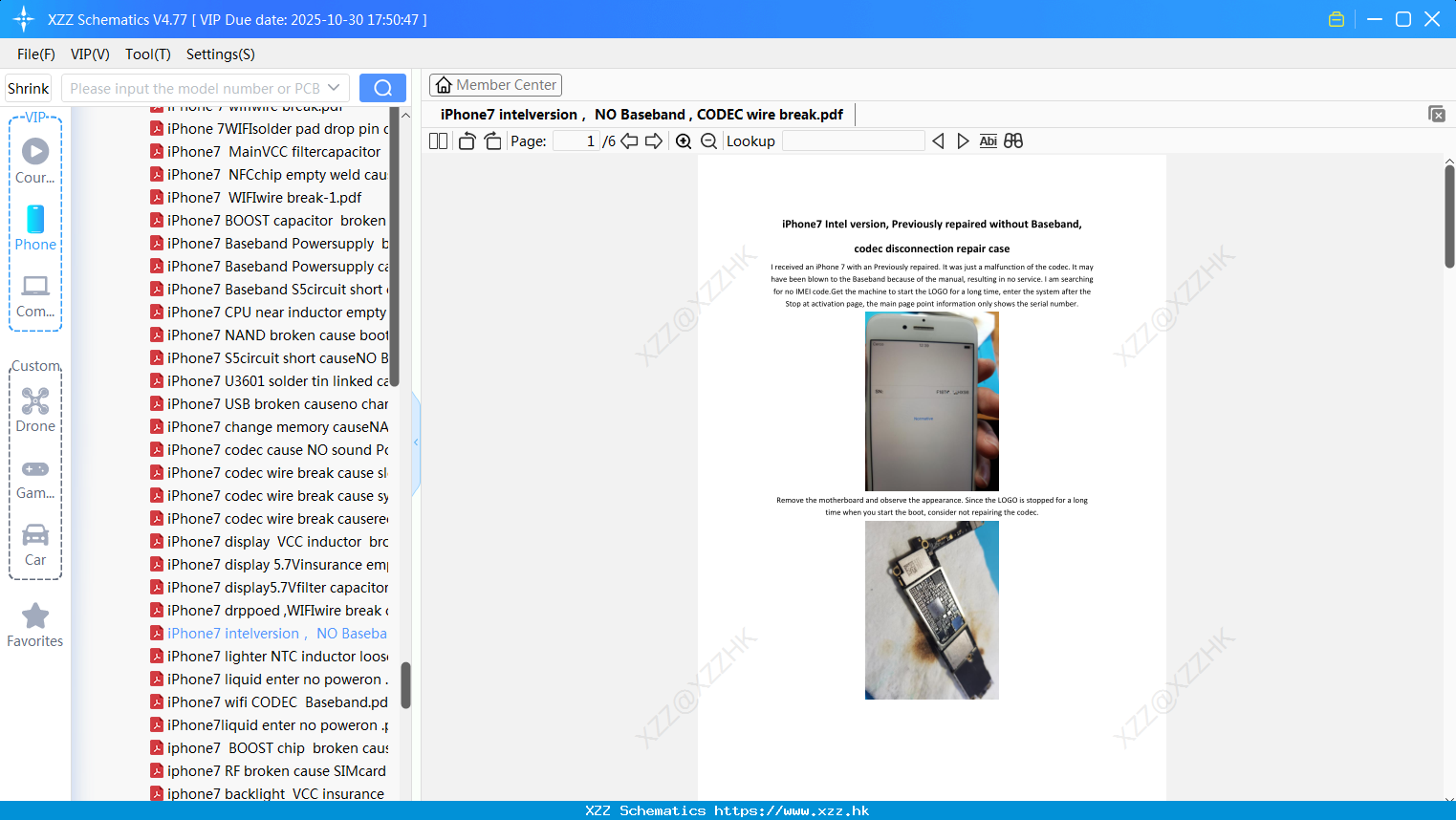Open the VIP(V) menu
The height and width of the screenshot is (820, 1456).
click(90, 54)
